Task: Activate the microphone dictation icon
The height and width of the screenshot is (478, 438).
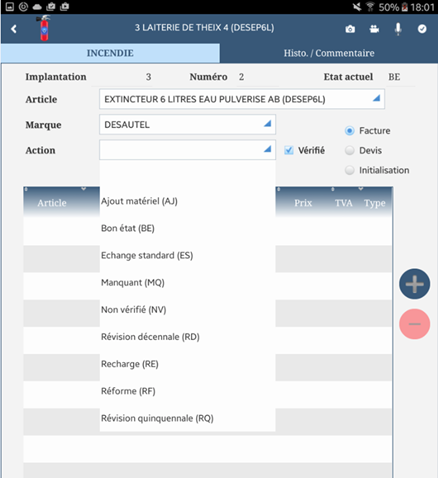Action: pyautogui.click(x=398, y=29)
